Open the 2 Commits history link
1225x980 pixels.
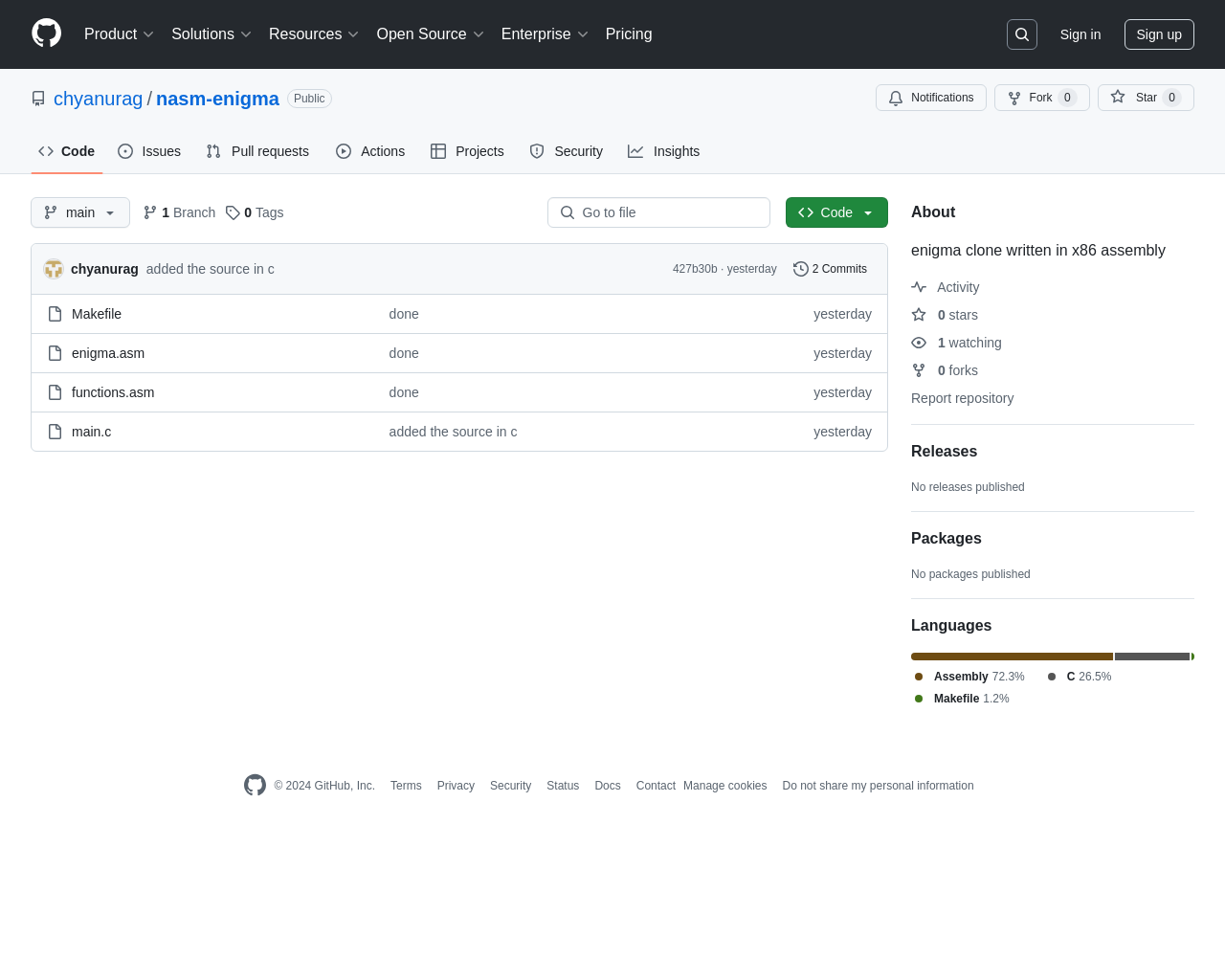[830, 269]
